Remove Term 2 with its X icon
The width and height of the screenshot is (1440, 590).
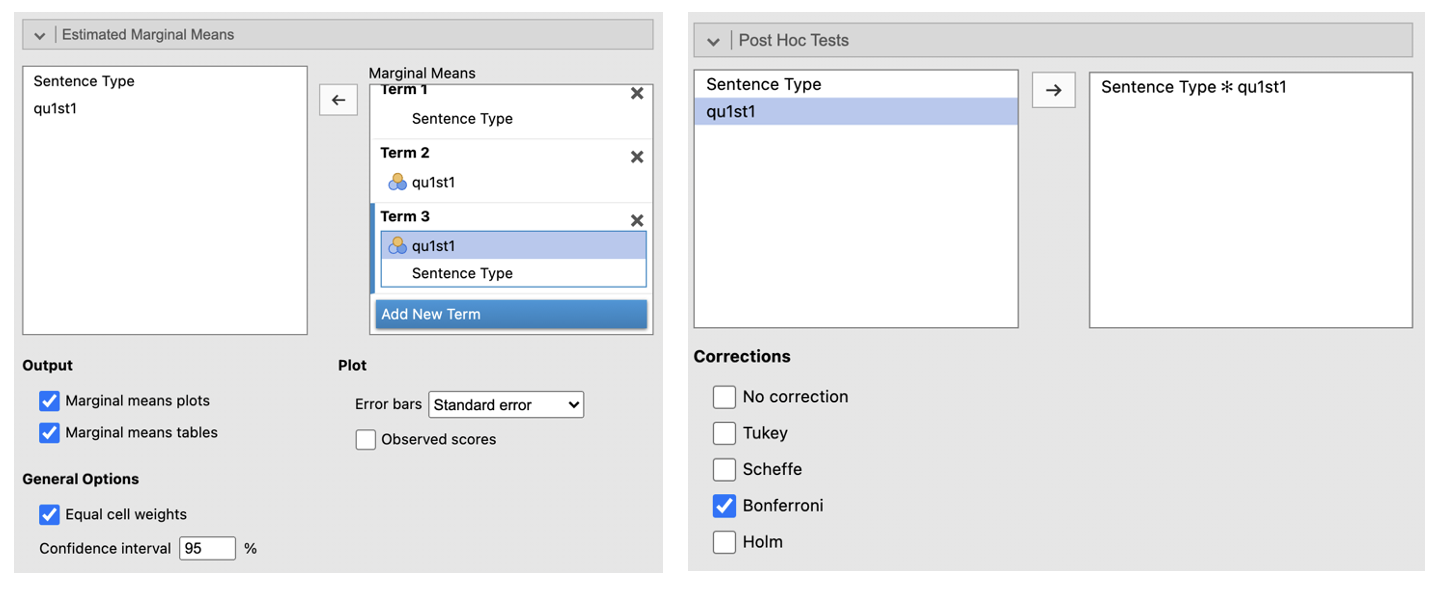[637, 157]
